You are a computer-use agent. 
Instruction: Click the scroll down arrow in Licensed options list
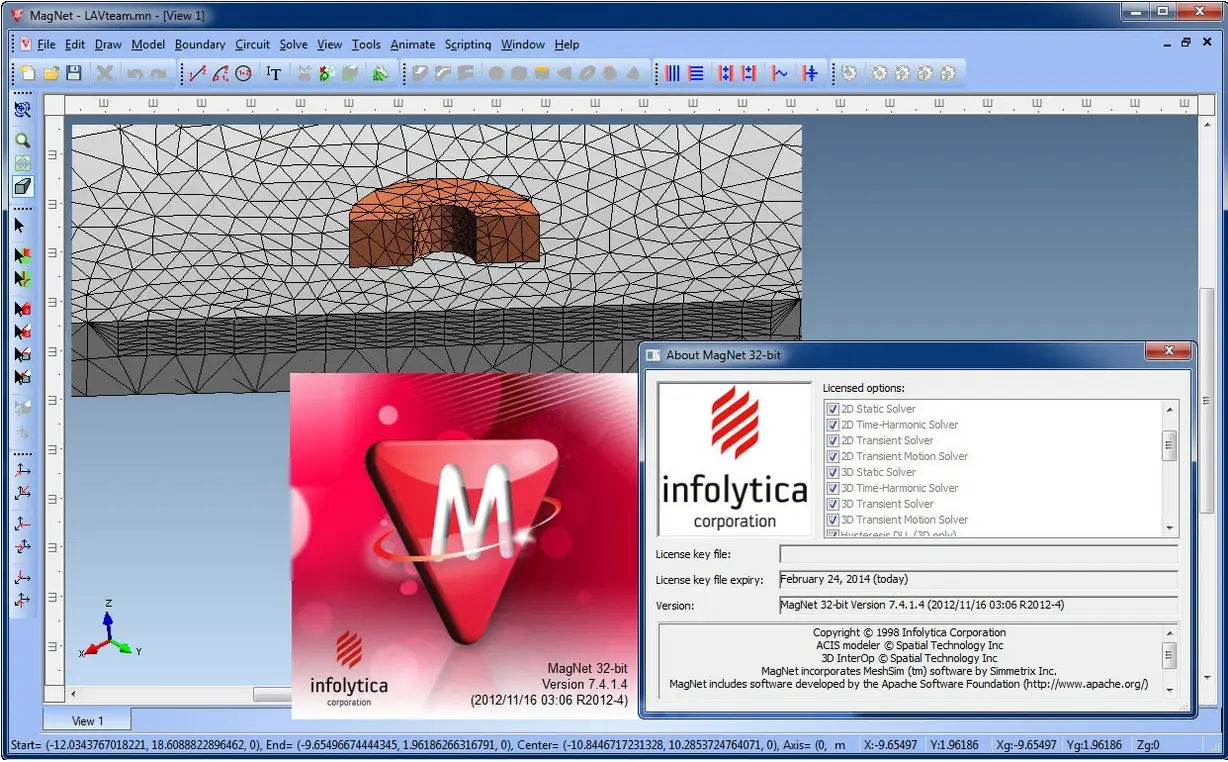(1170, 528)
